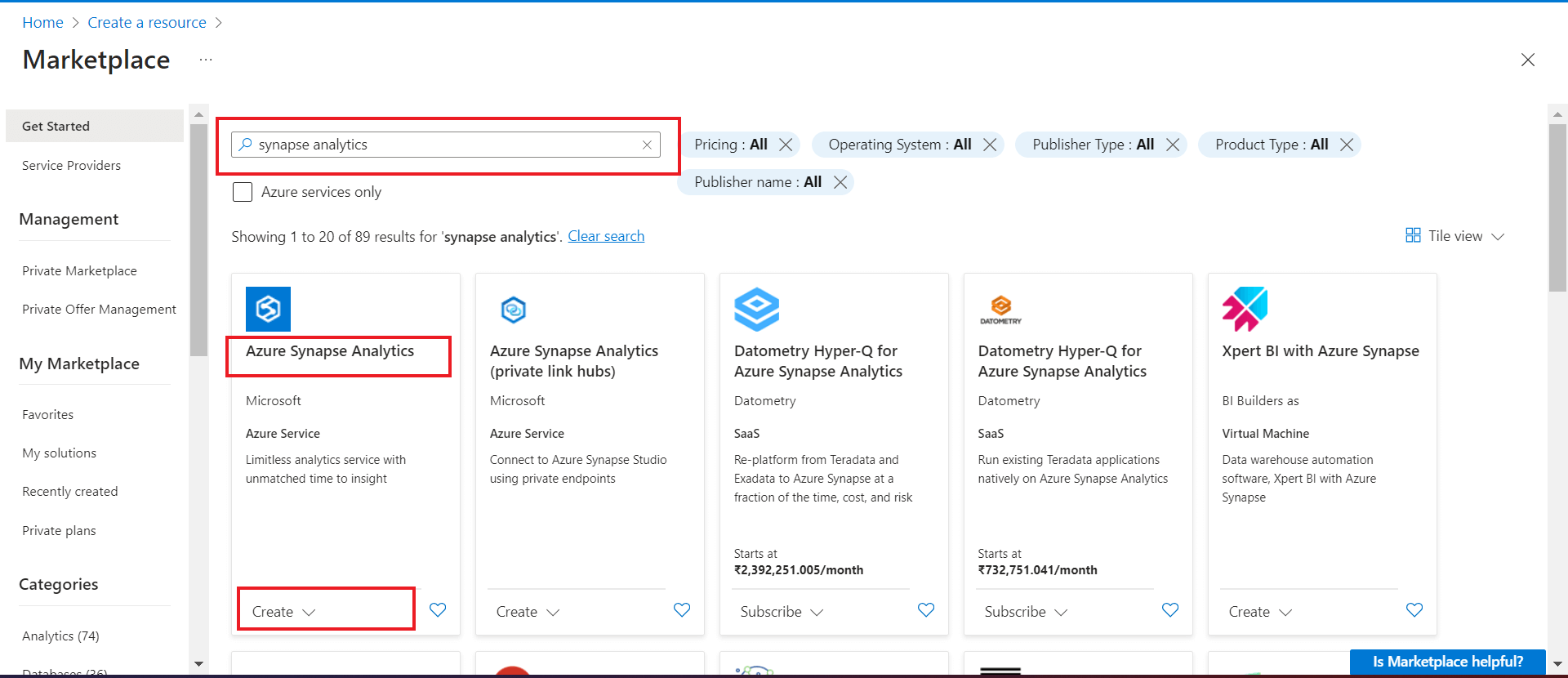
Task: Click the Azure Synapse Analytics product icon
Action: tap(268, 309)
